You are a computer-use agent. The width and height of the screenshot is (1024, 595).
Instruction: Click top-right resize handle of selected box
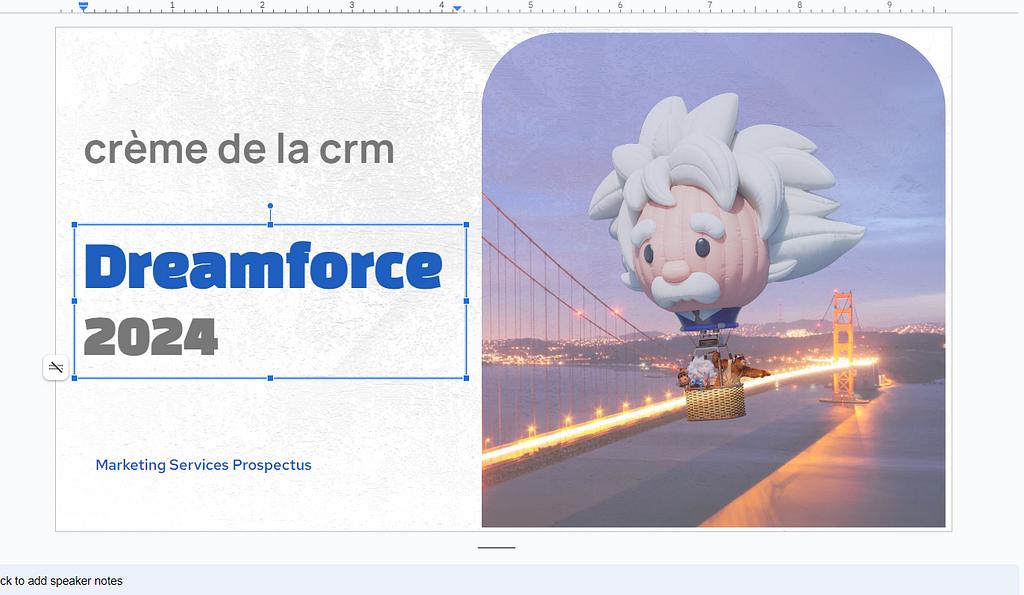pos(466,225)
